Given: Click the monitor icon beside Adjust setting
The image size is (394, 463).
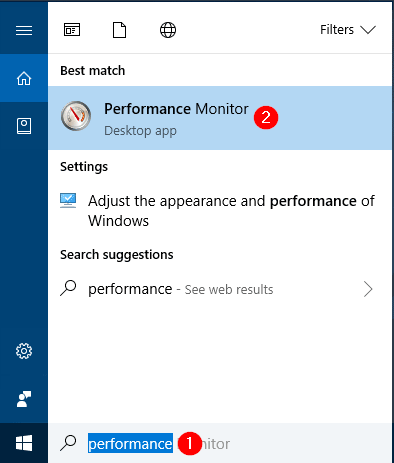Looking at the screenshot, I should coord(68,200).
